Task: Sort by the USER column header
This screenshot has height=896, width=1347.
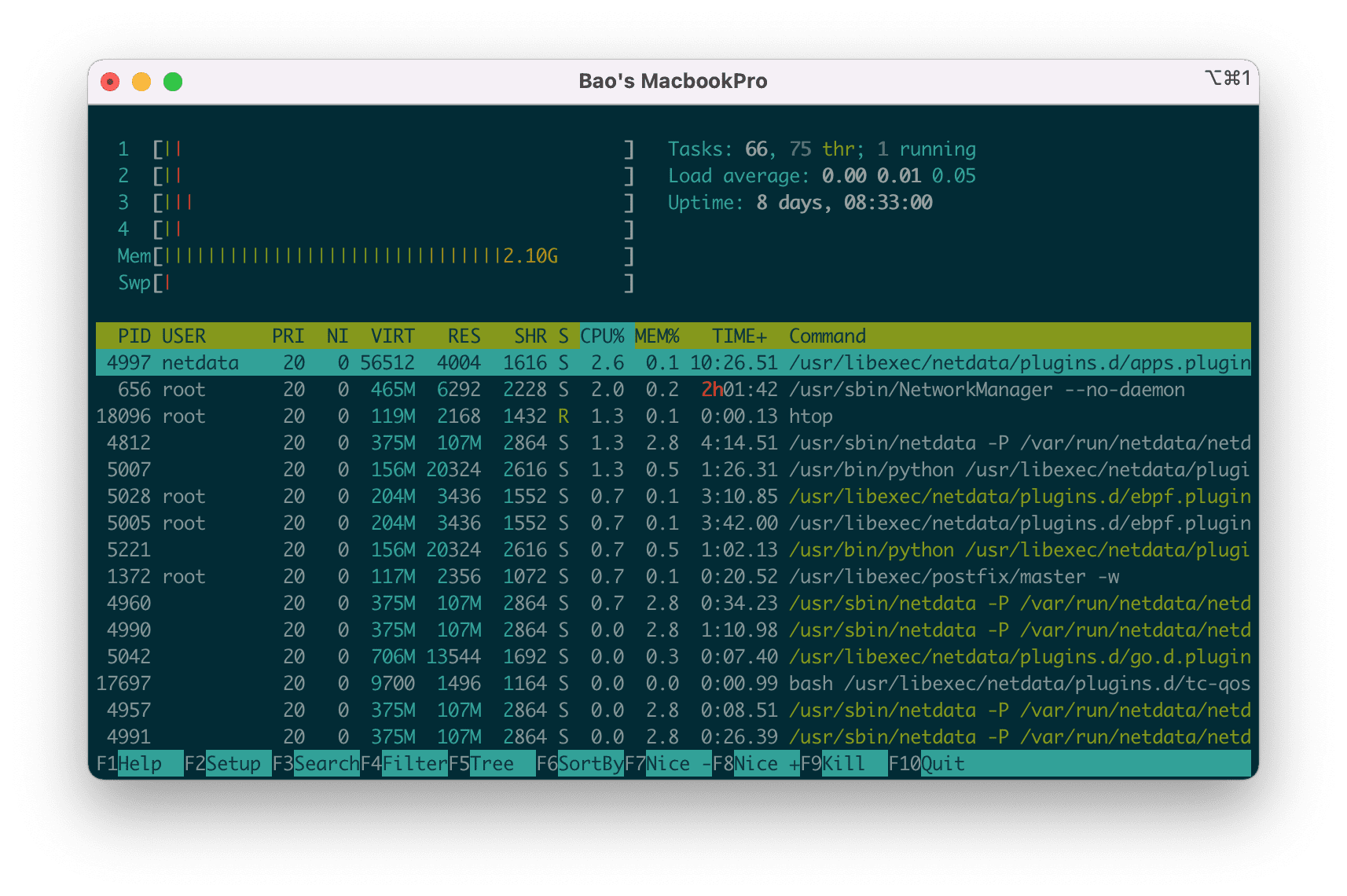Action: coord(184,336)
